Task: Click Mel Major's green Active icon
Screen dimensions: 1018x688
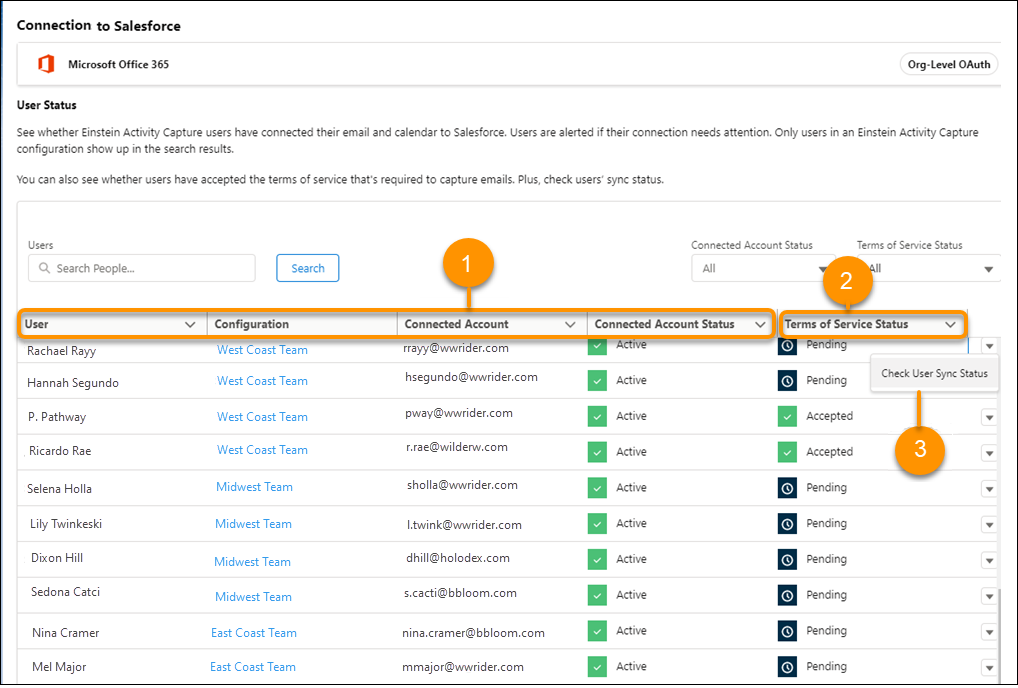Action: (597, 666)
